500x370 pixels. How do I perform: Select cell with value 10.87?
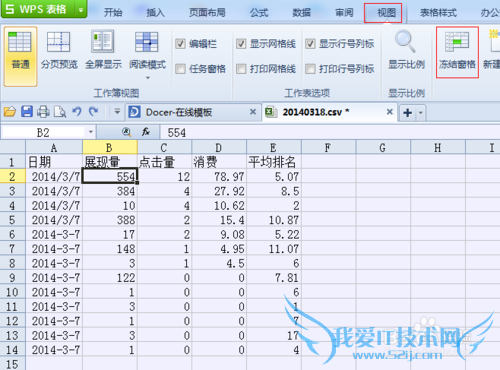274,220
